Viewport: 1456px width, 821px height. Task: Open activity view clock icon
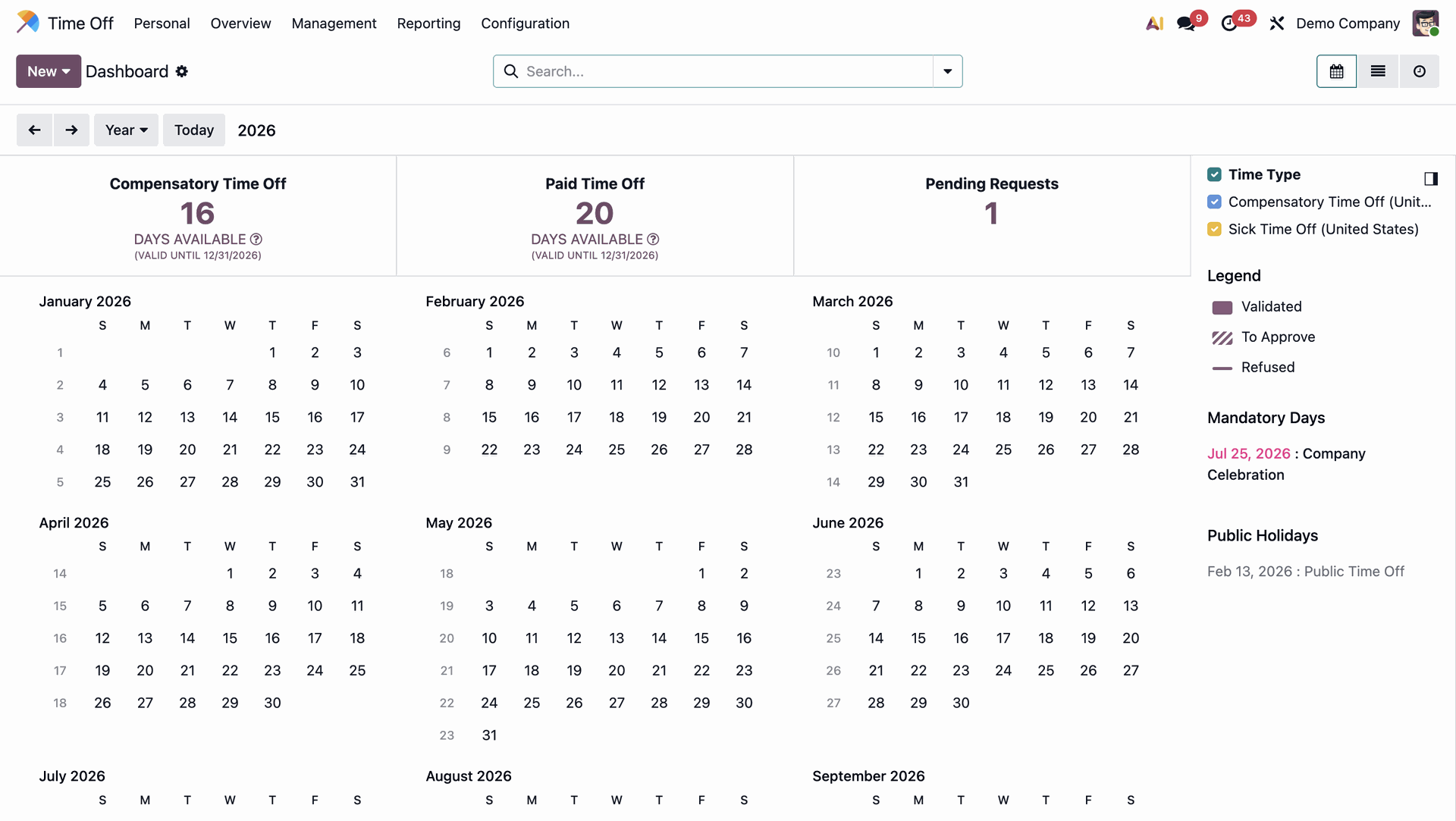[1419, 71]
